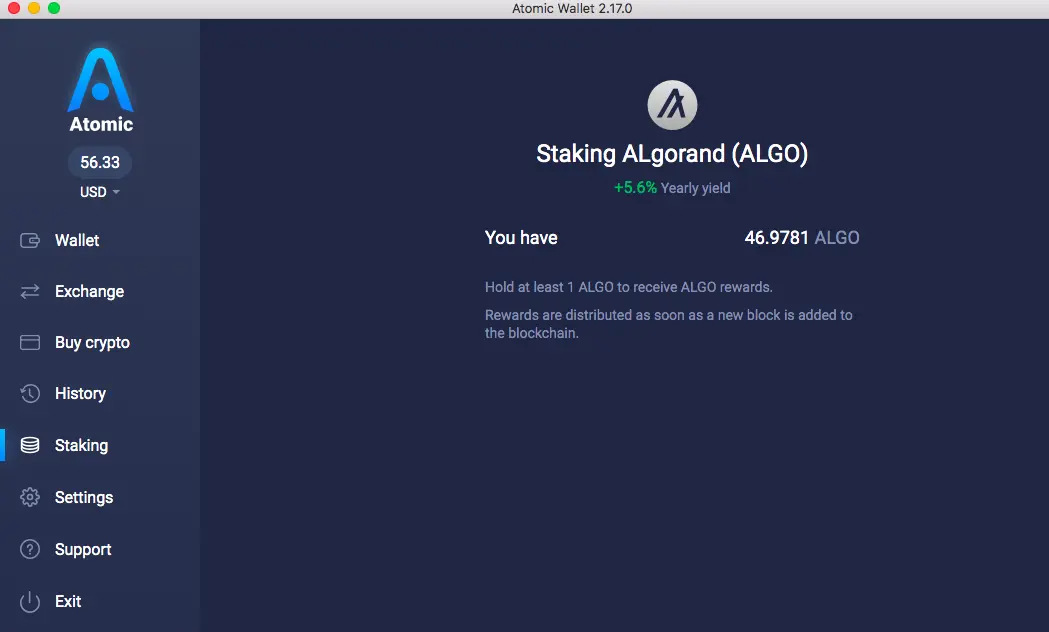Image resolution: width=1049 pixels, height=632 pixels.
Task: Open the Buy crypto section
Action: point(92,342)
